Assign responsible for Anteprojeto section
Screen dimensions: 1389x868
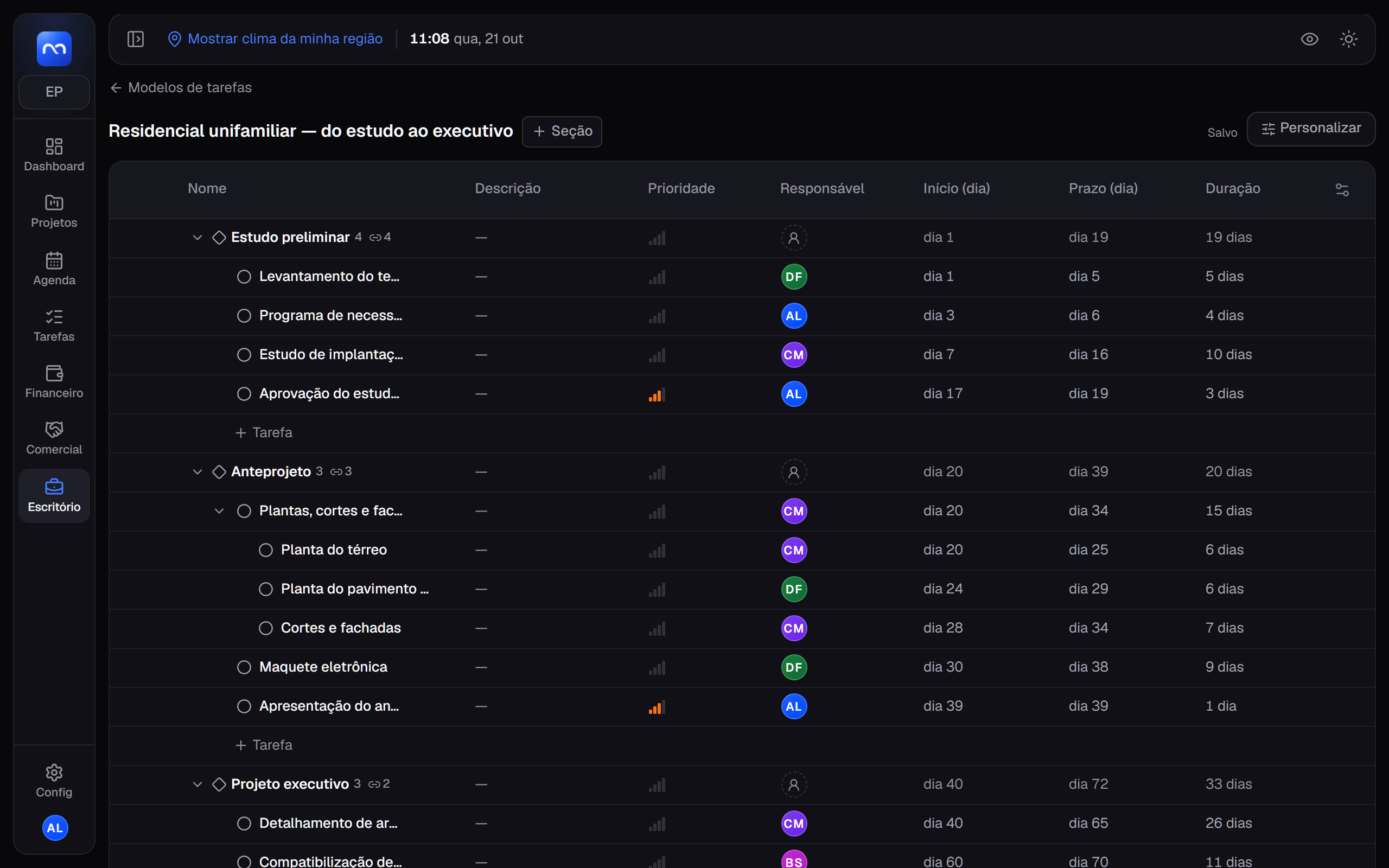point(794,472)
